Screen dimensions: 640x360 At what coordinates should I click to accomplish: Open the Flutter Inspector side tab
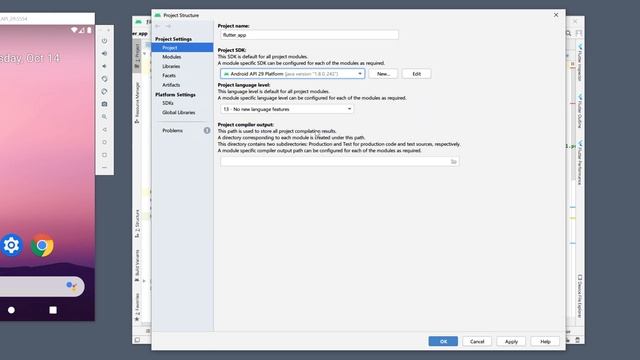580,63
